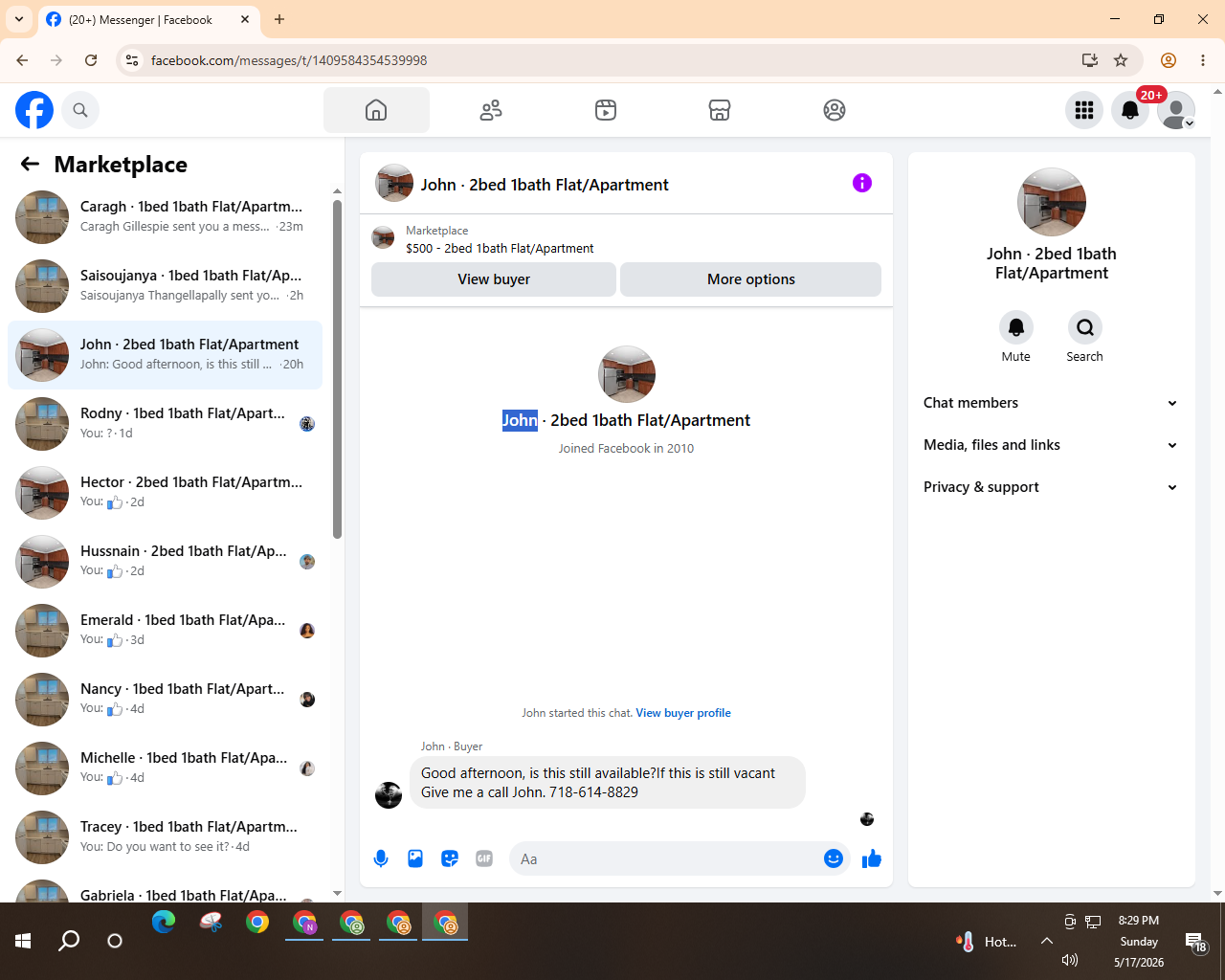
Task: Open Microsoft Edge from the taskbar
Action: click(164, 922)
